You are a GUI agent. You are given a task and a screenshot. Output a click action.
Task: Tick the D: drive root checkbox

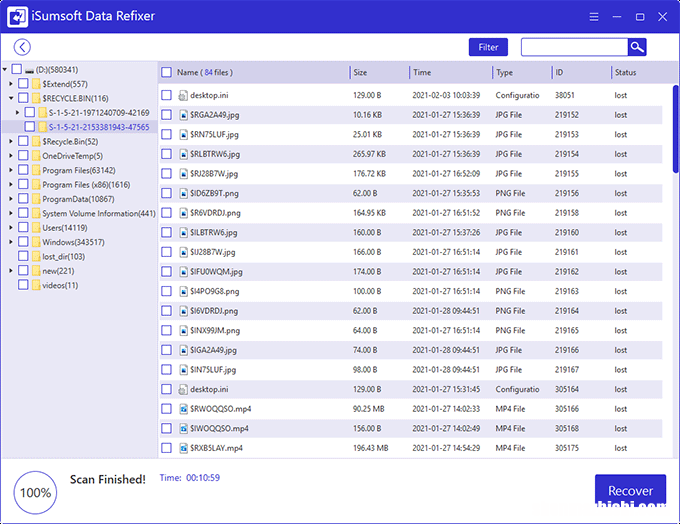coord(16,69)
